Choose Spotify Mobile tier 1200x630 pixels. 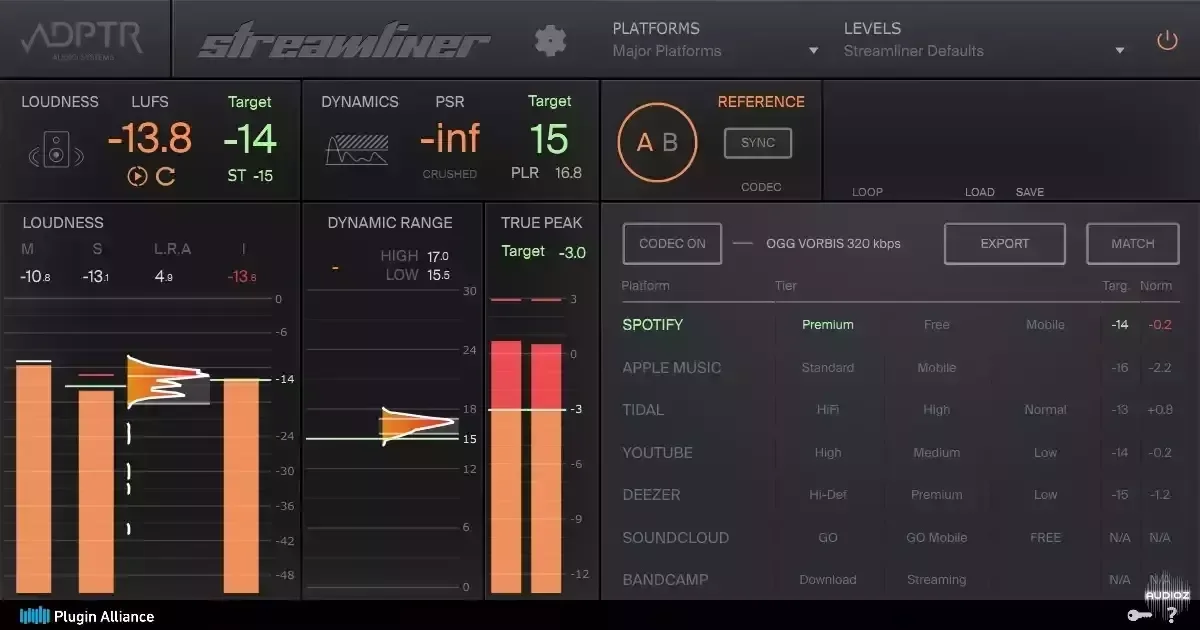point(1046,325)
